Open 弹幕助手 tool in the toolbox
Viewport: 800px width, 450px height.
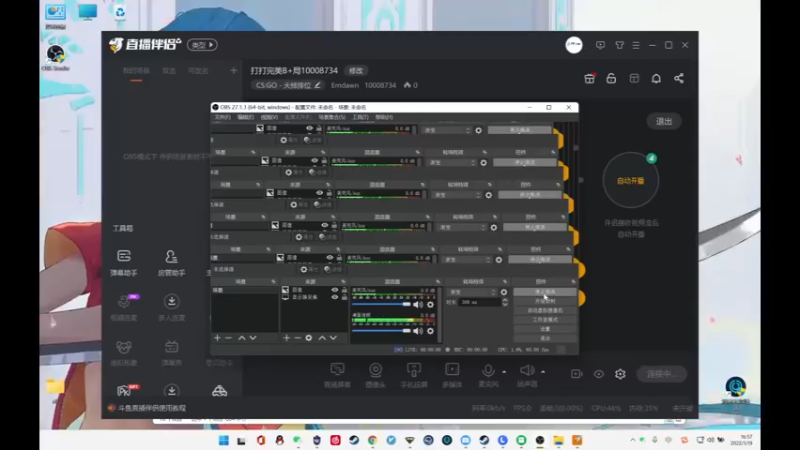[x=124, y=262]
